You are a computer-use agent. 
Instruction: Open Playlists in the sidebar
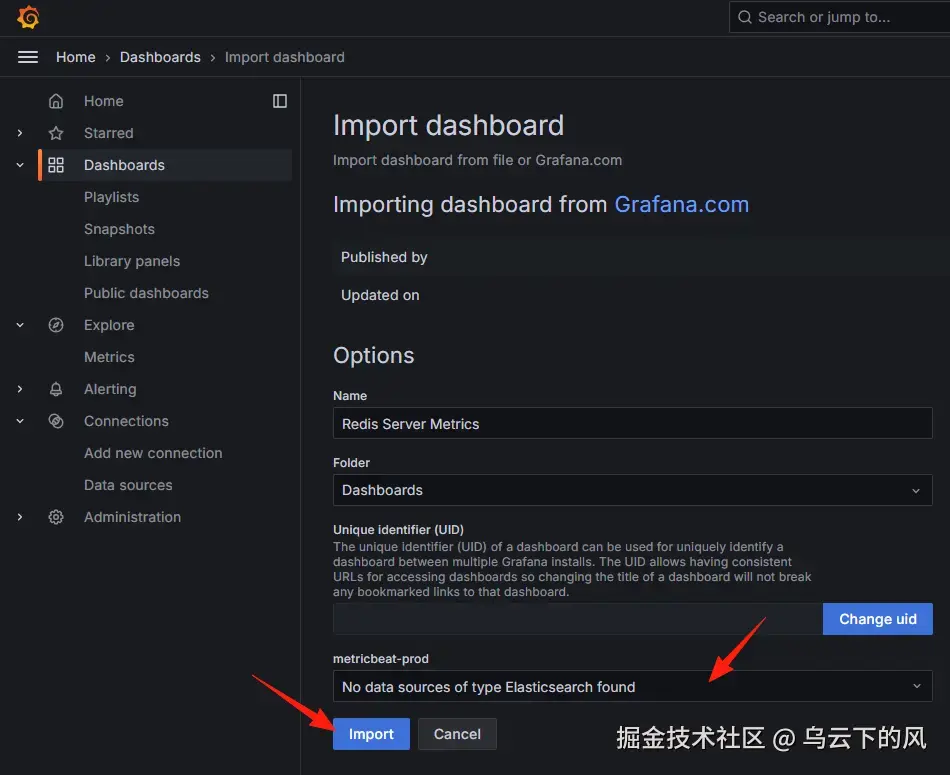tap(111, 197)
